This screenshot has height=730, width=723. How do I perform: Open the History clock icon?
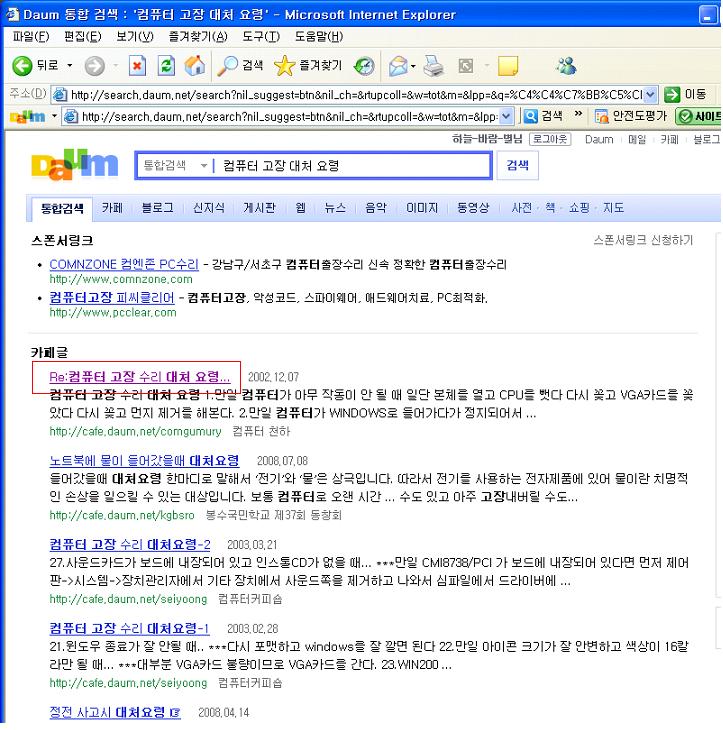(364, 66)
